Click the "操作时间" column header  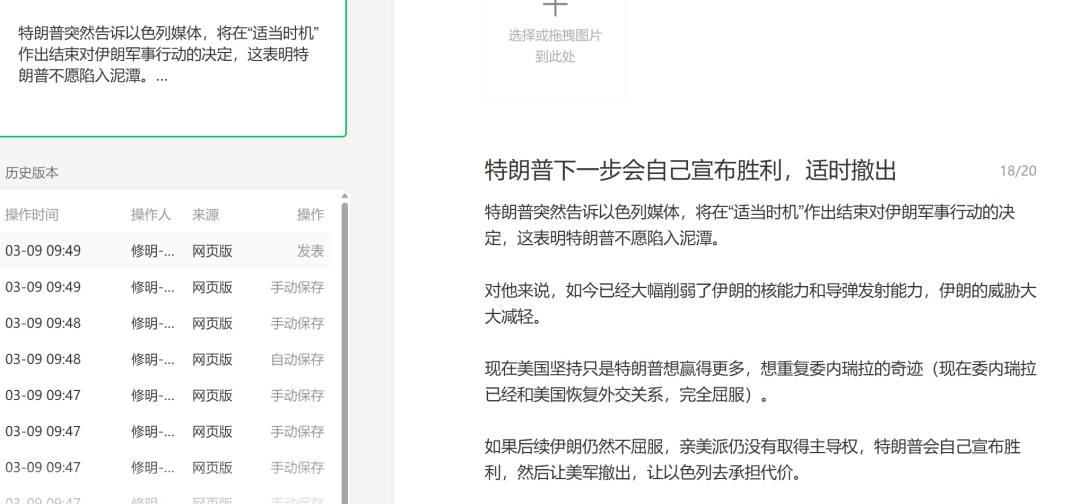click(x=32, y=215)
